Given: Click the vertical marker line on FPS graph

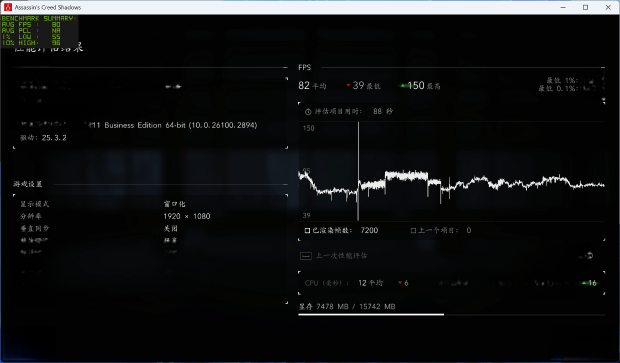Looking at the screenshot, I should [358, 171].
